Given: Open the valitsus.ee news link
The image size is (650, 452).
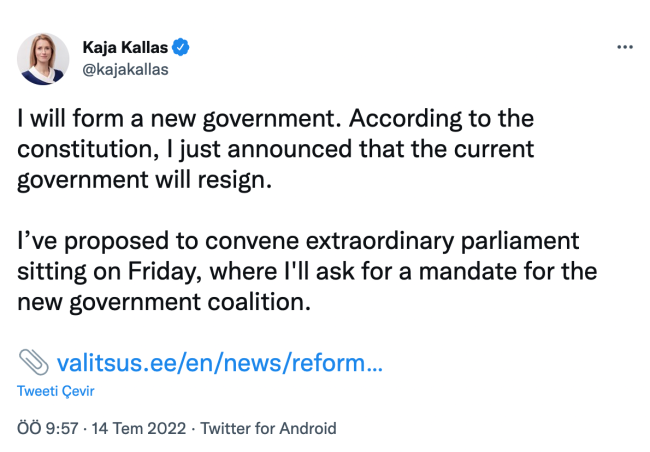Looking at the screenshot, I should (220, 360).
